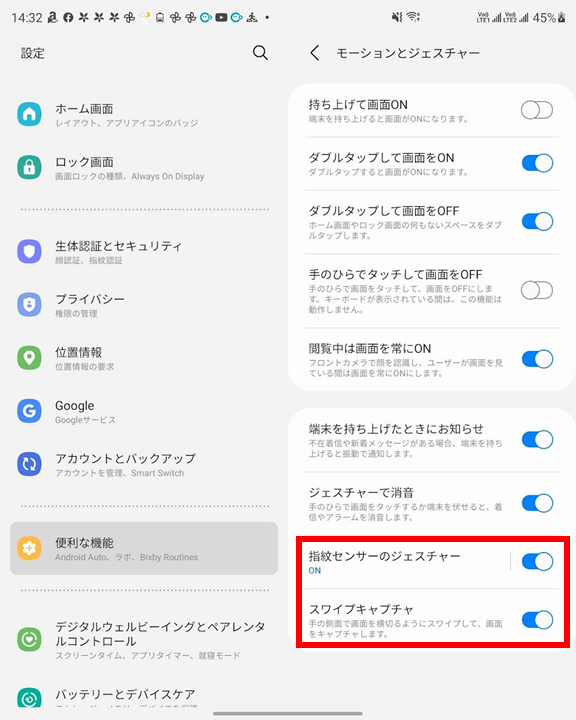576x720 pixels.
Task: Turn off ダブルタップして画面をON switch
Action: [537, 163]
